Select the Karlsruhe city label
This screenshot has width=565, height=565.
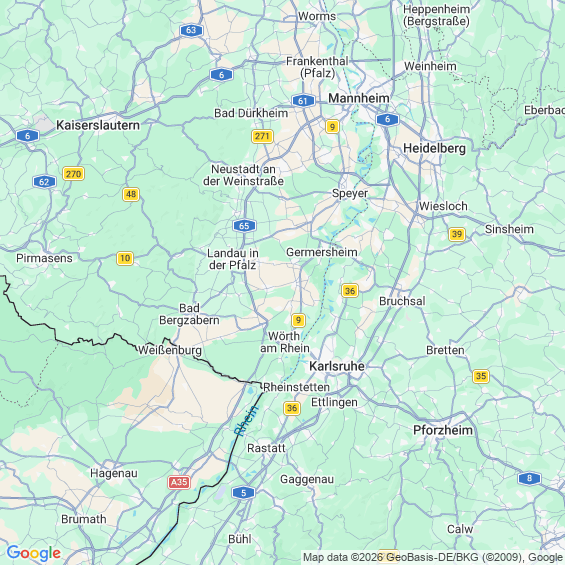(337, 366)
